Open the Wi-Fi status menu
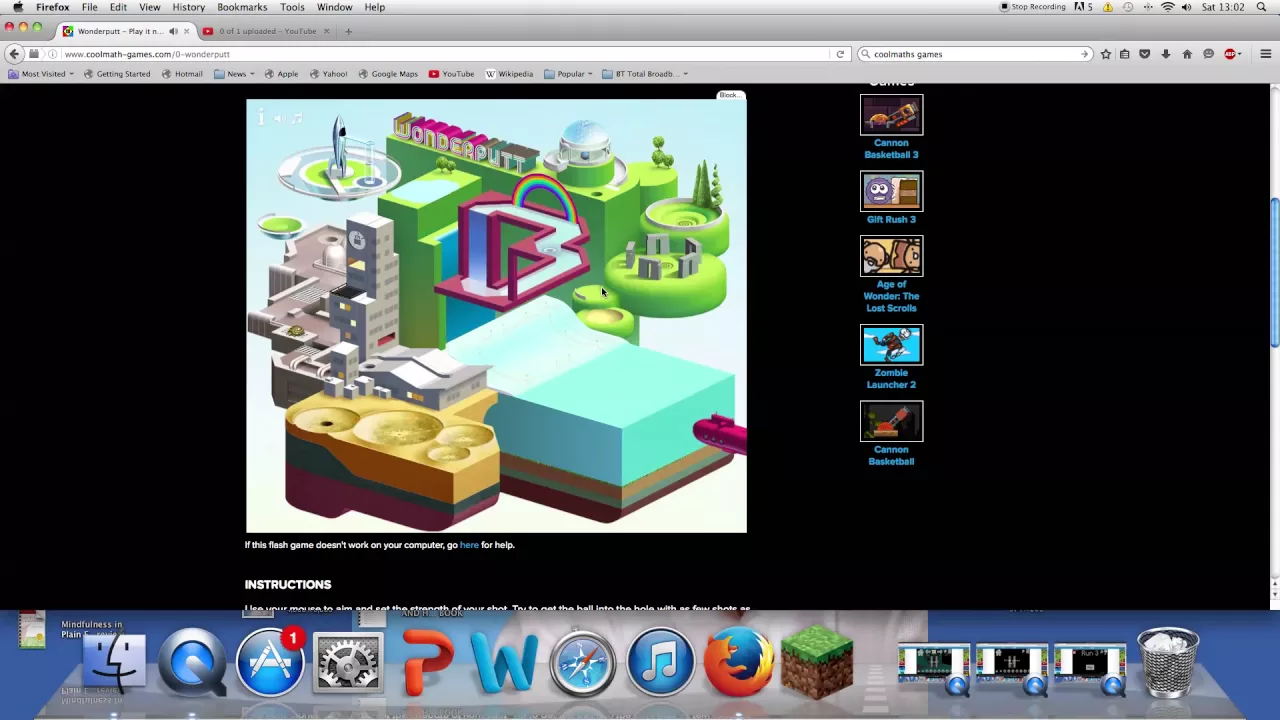 tap(1167, 7)
